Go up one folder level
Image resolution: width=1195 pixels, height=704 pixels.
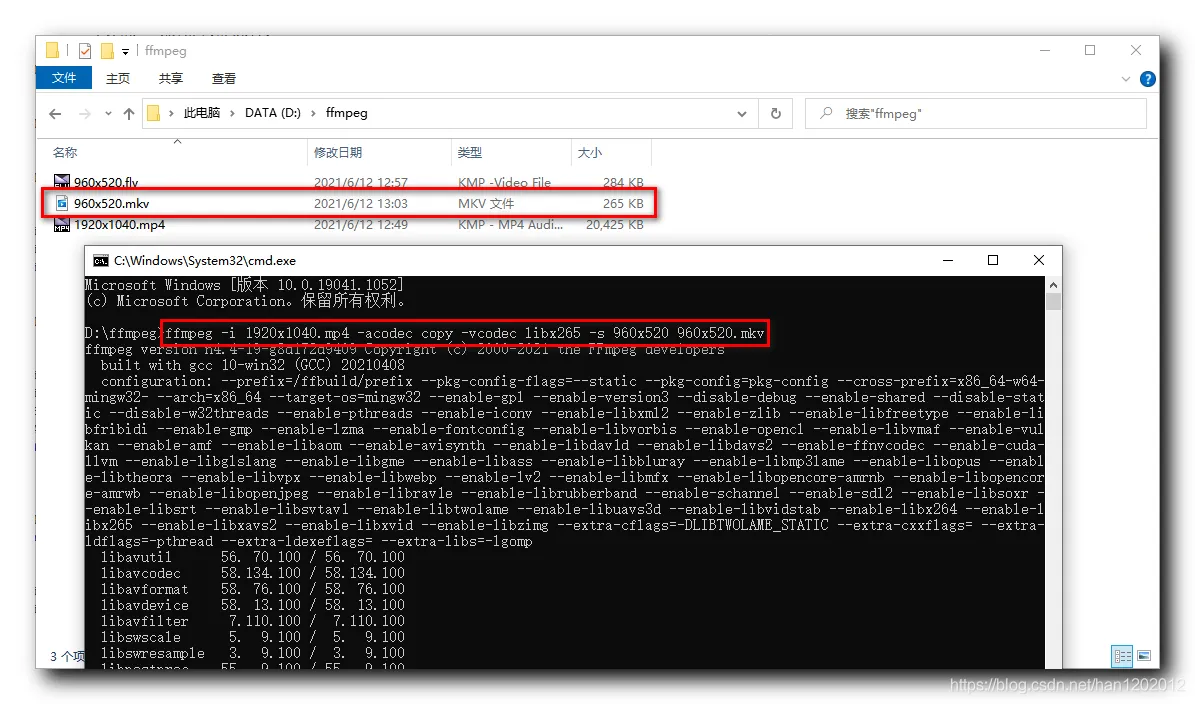point(129,114)
